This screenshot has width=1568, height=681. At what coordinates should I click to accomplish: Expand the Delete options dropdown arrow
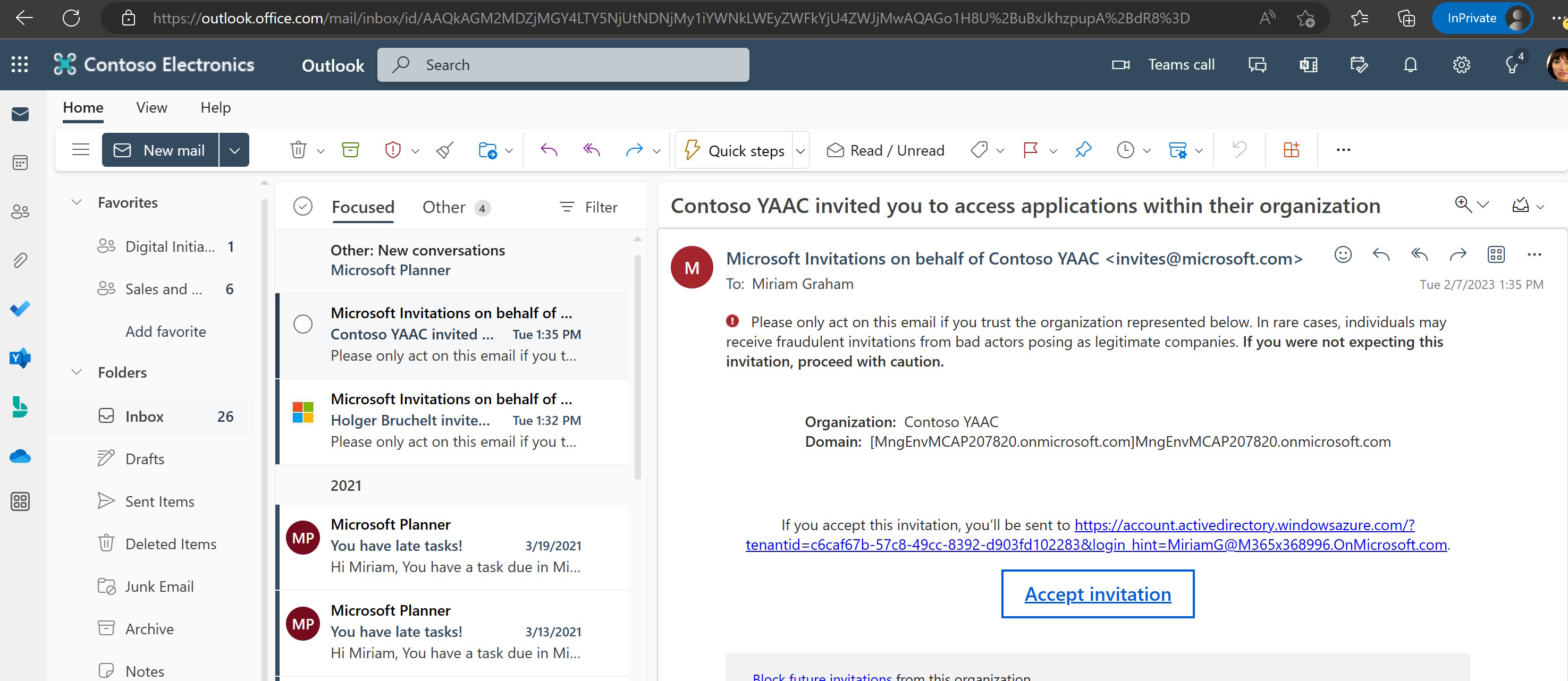pyautogui.click(x=321, y=151)
